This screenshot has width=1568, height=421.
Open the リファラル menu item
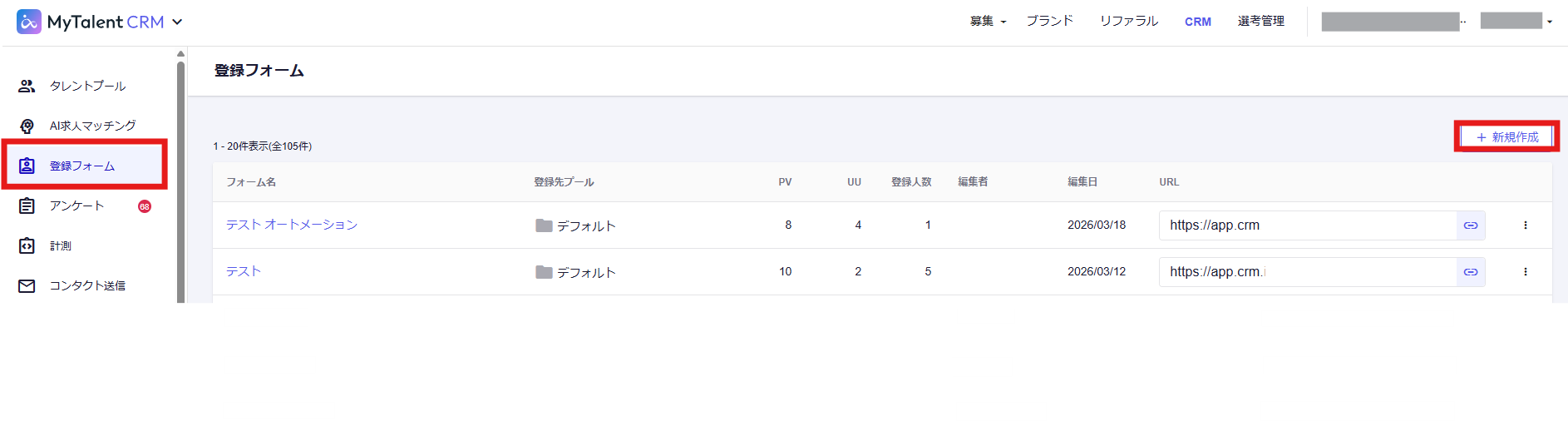coord(1128,21)
